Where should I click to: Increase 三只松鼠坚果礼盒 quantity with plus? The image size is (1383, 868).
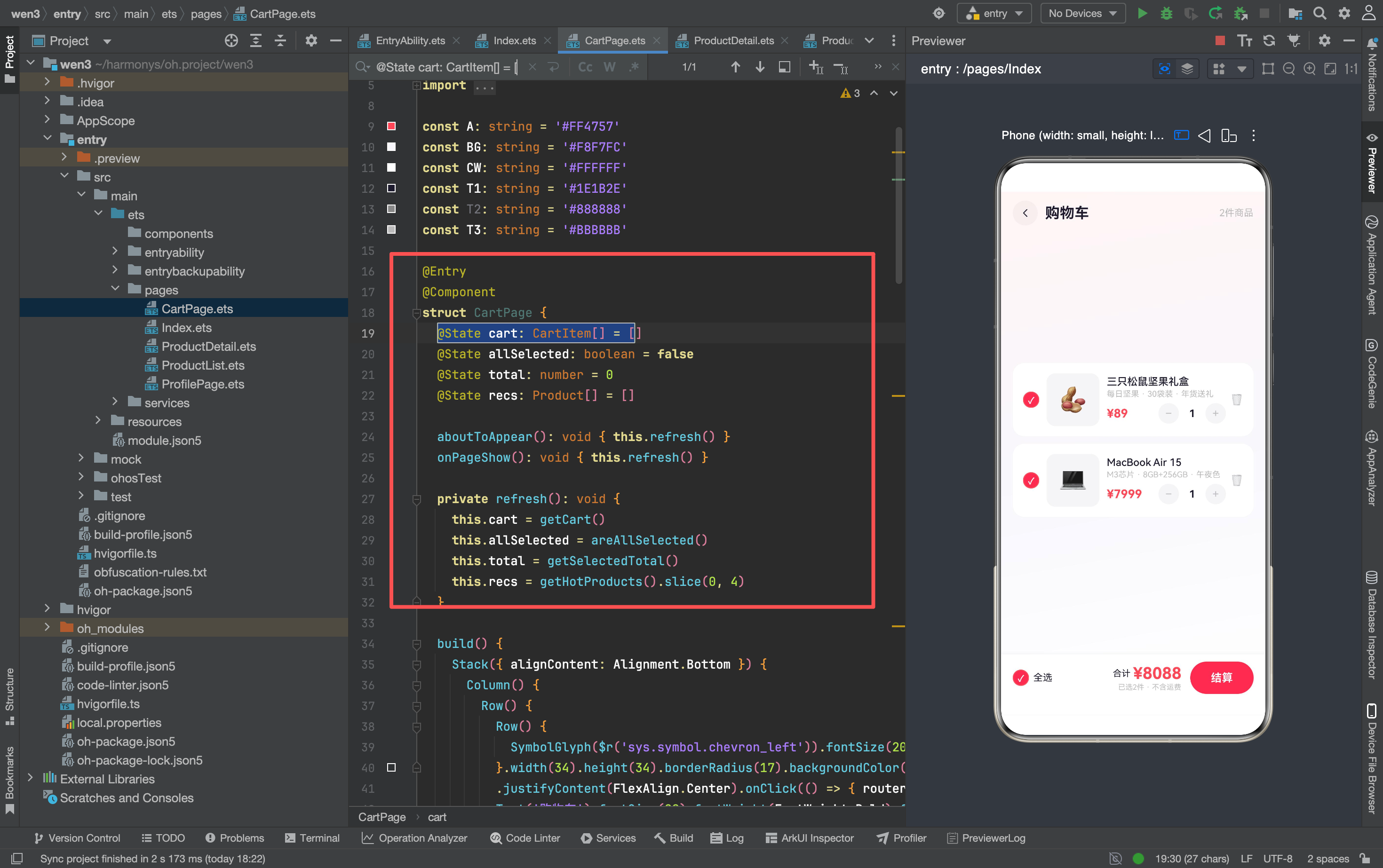[x=1215, y=413]
